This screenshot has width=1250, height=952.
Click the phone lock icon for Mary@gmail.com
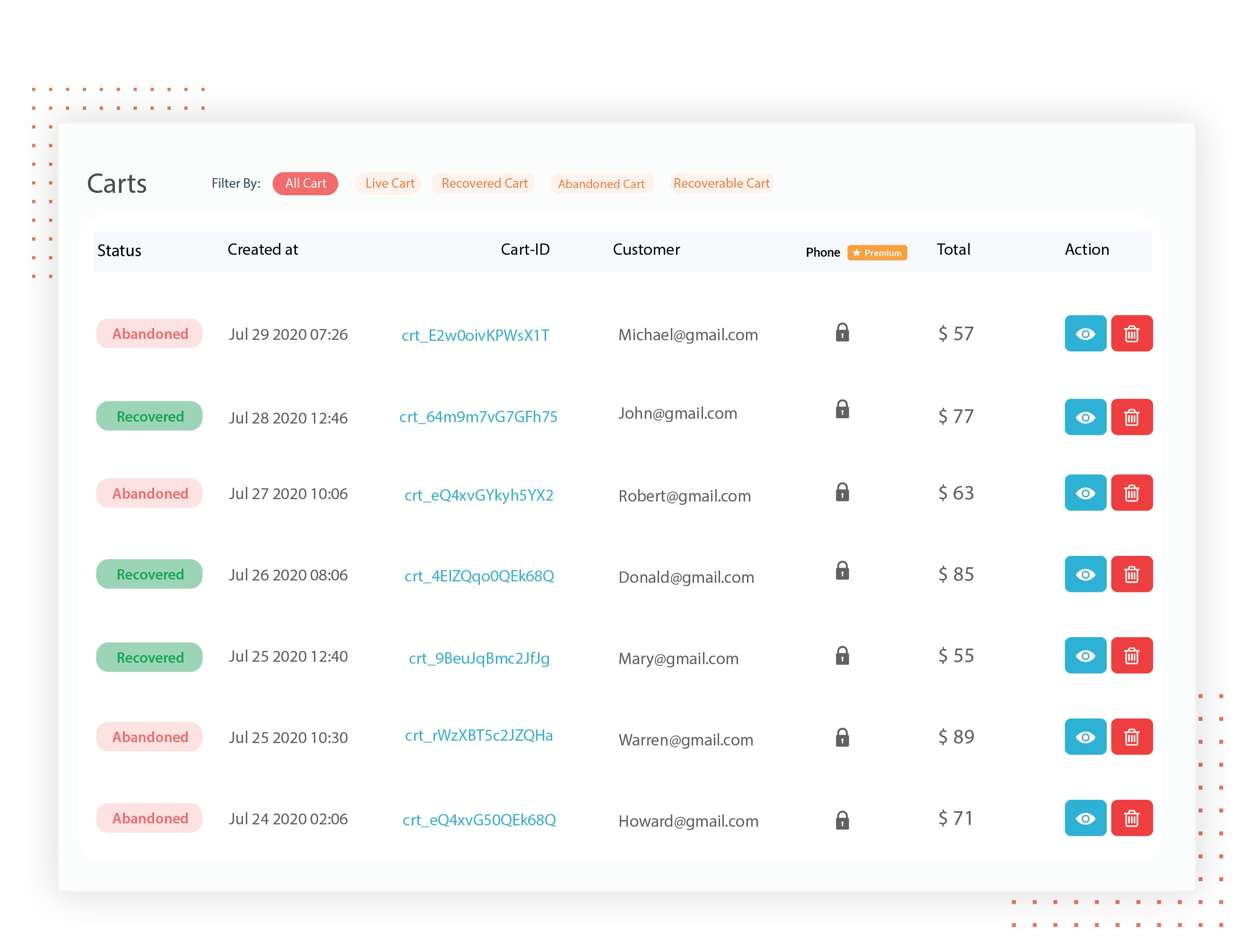[x=842, y=656]
